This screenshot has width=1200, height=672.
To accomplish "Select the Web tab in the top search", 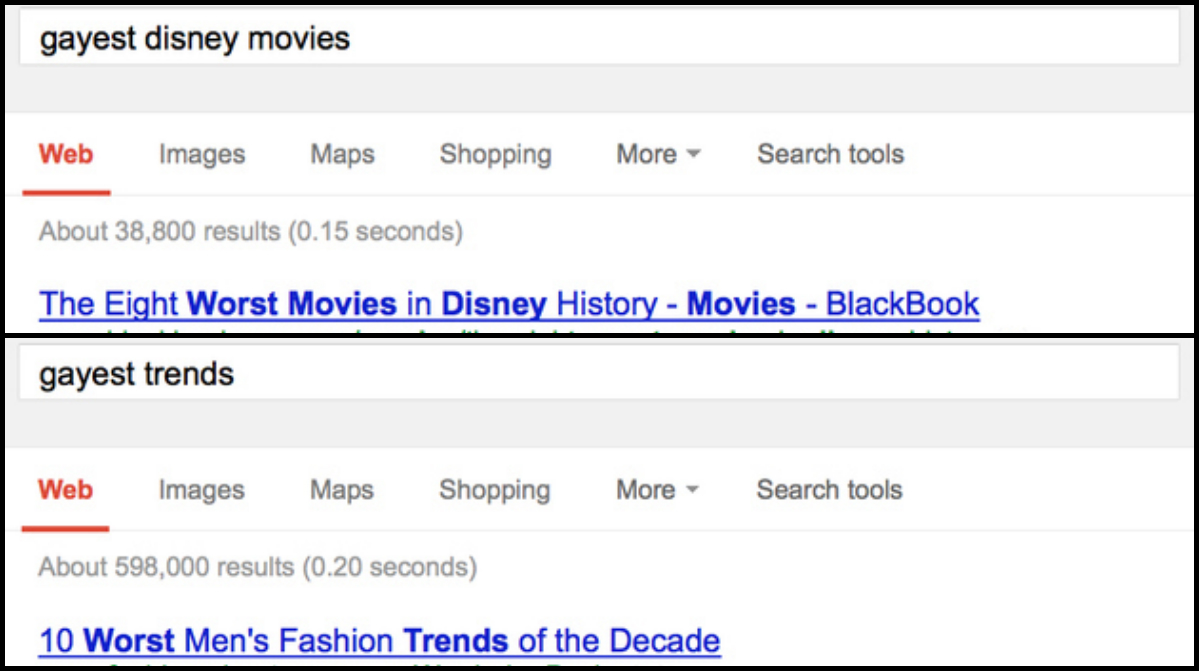I will (x=66, y=154).
